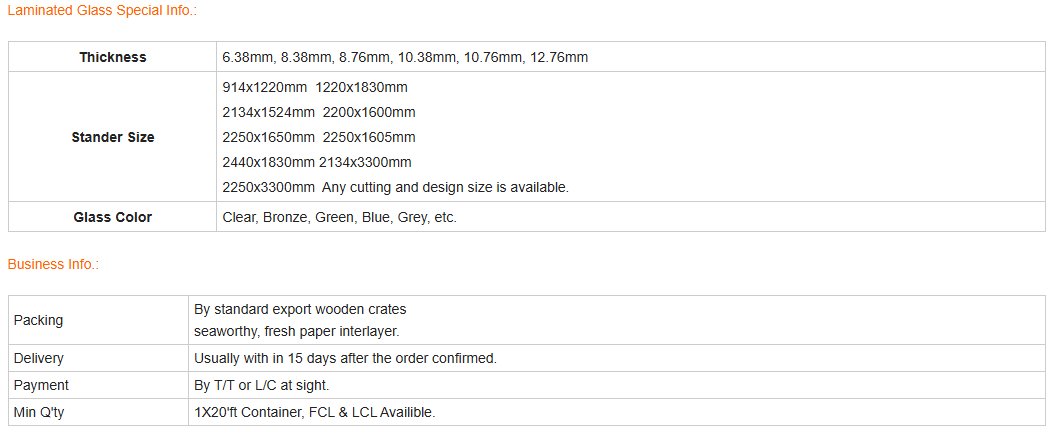
Task: Click the standard export wooden crates text
Action: pyautogui.click(x=300, y=310)
